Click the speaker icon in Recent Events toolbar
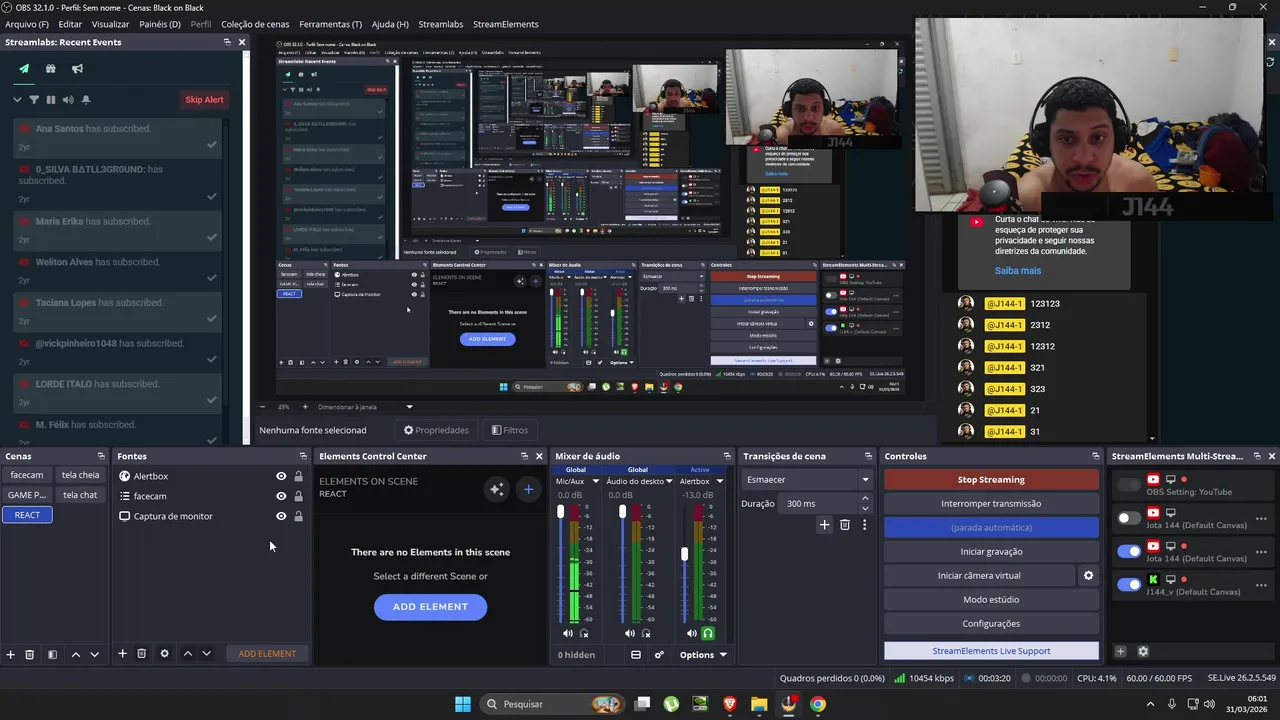The width and height of the screenshot is (1280, 720). [x=68, y=100]
